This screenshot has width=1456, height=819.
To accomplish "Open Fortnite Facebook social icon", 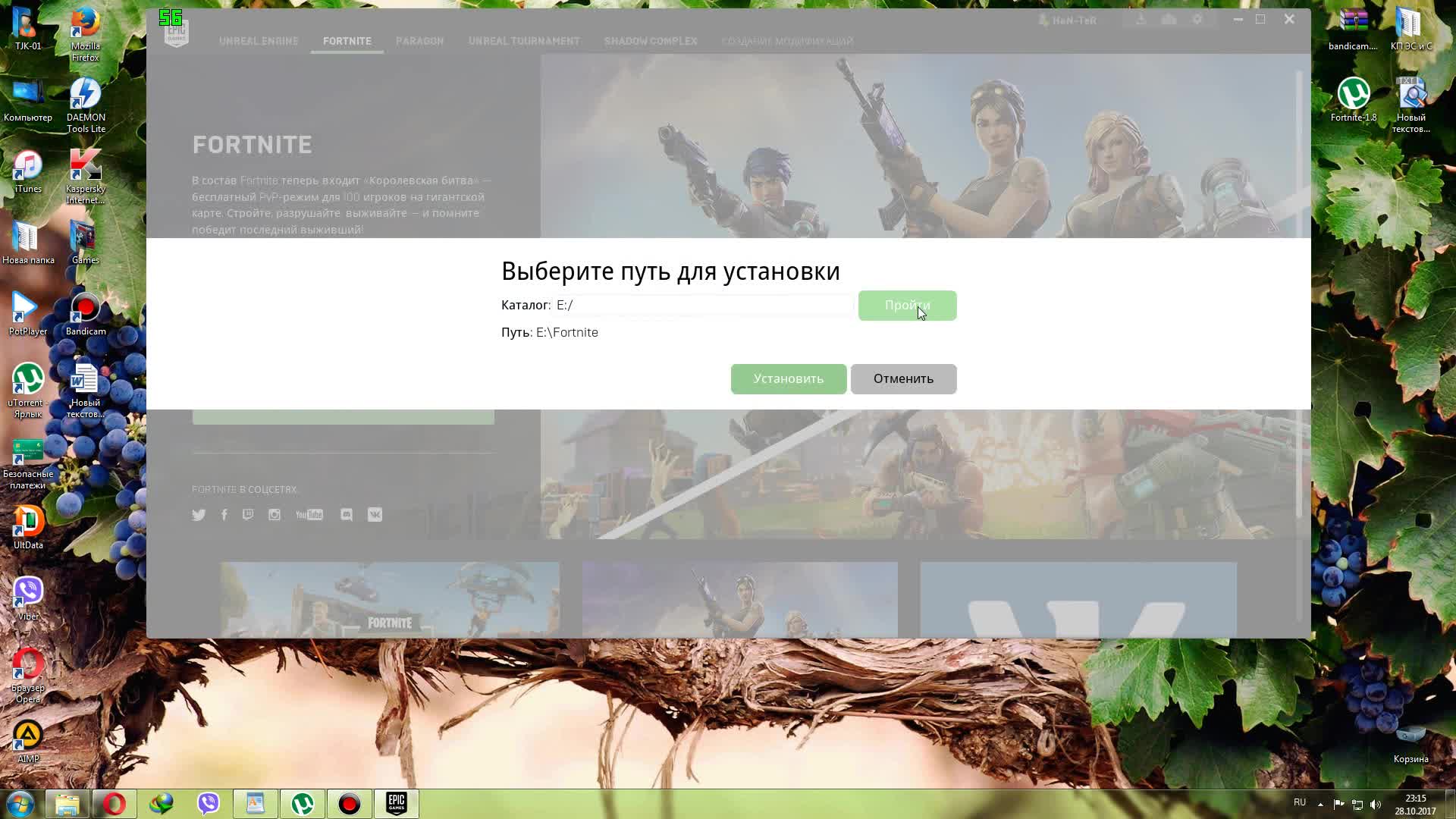I will 224,515.
